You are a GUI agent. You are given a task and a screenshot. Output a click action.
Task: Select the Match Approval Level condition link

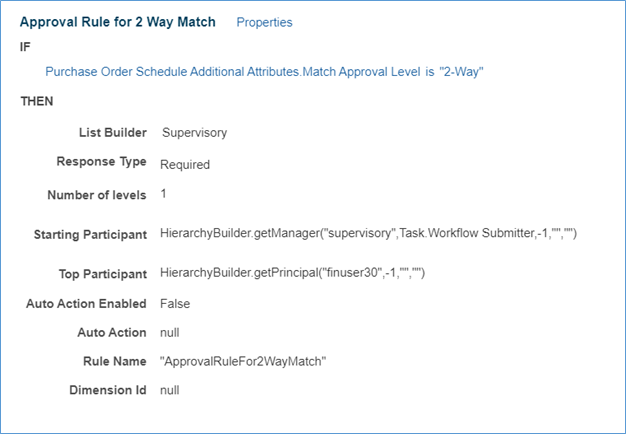233,72
